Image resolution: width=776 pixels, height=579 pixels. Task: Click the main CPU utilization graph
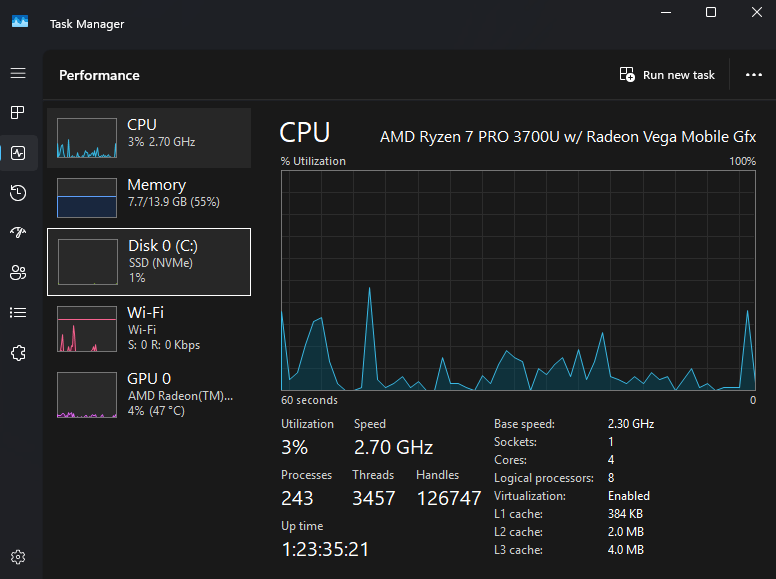click(x=518, y=281)
